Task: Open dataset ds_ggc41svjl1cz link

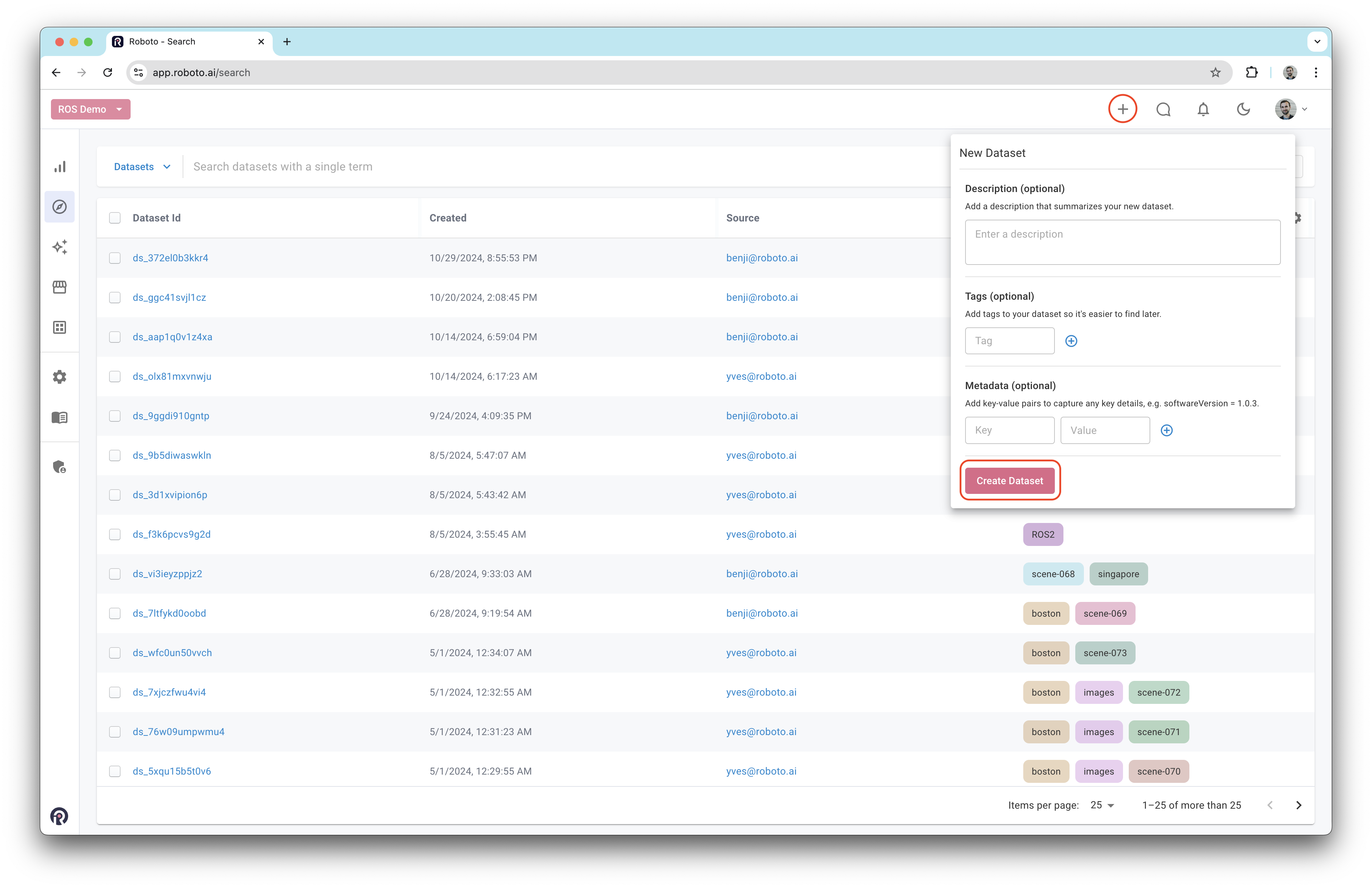Action: (x=169, y=298)
